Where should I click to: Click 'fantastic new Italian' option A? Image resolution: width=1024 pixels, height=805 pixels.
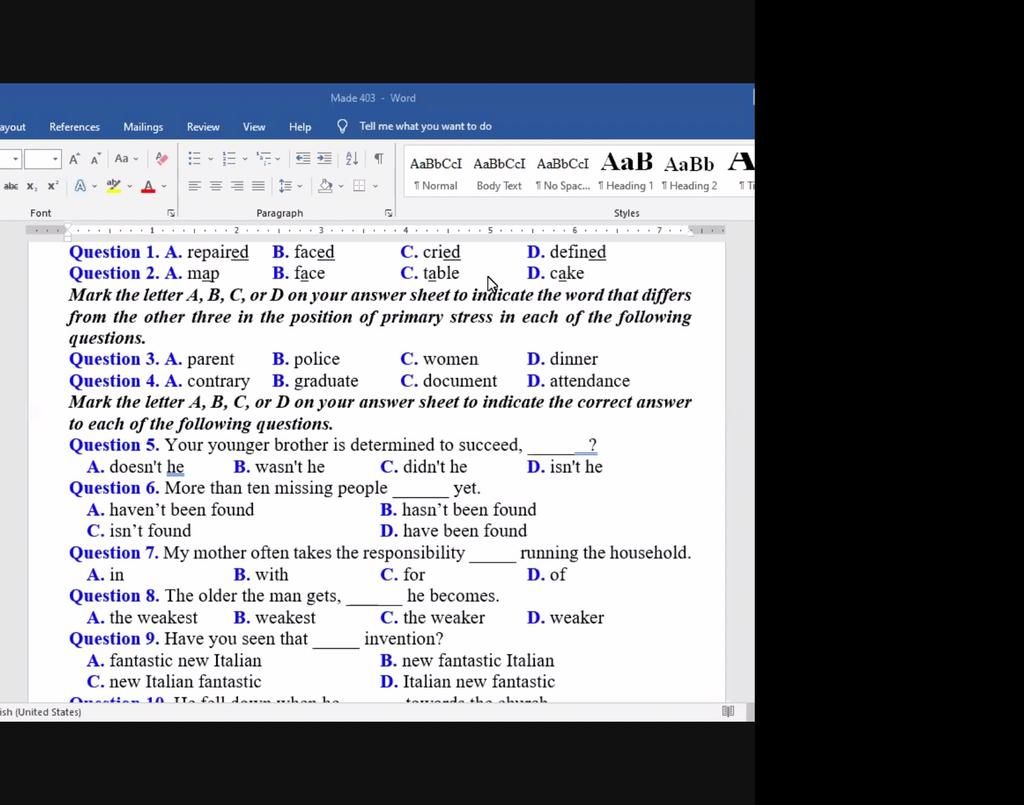click(185, 661)
